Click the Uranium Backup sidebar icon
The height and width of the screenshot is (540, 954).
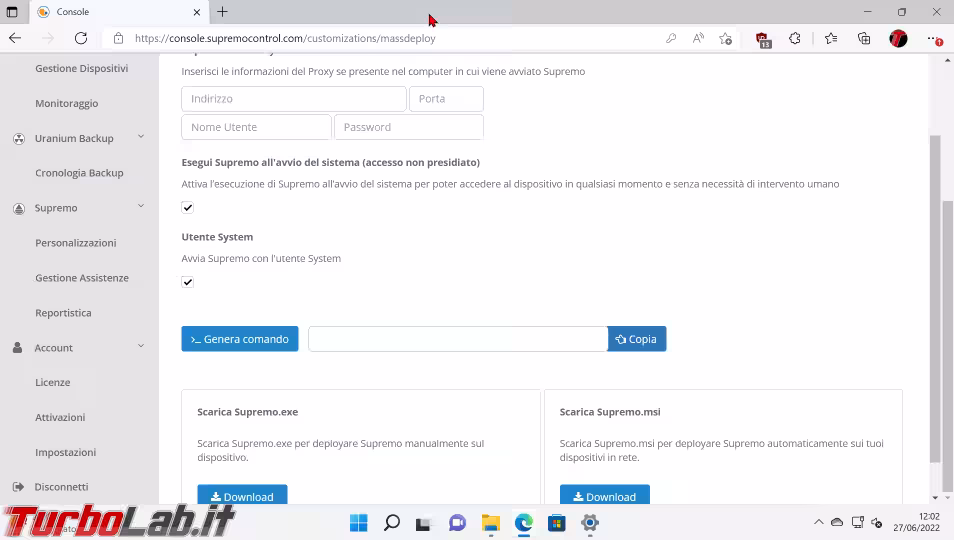coord(19,139)
